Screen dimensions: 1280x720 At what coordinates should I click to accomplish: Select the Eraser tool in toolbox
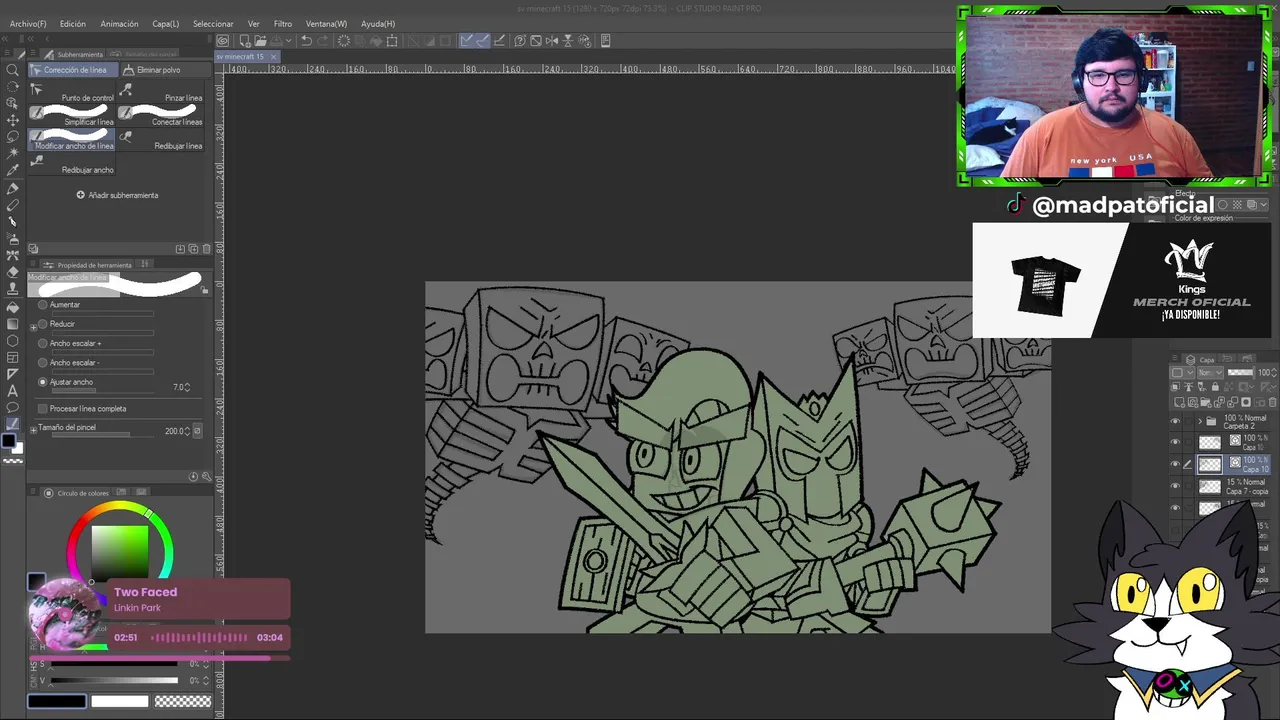coord(13,272)
